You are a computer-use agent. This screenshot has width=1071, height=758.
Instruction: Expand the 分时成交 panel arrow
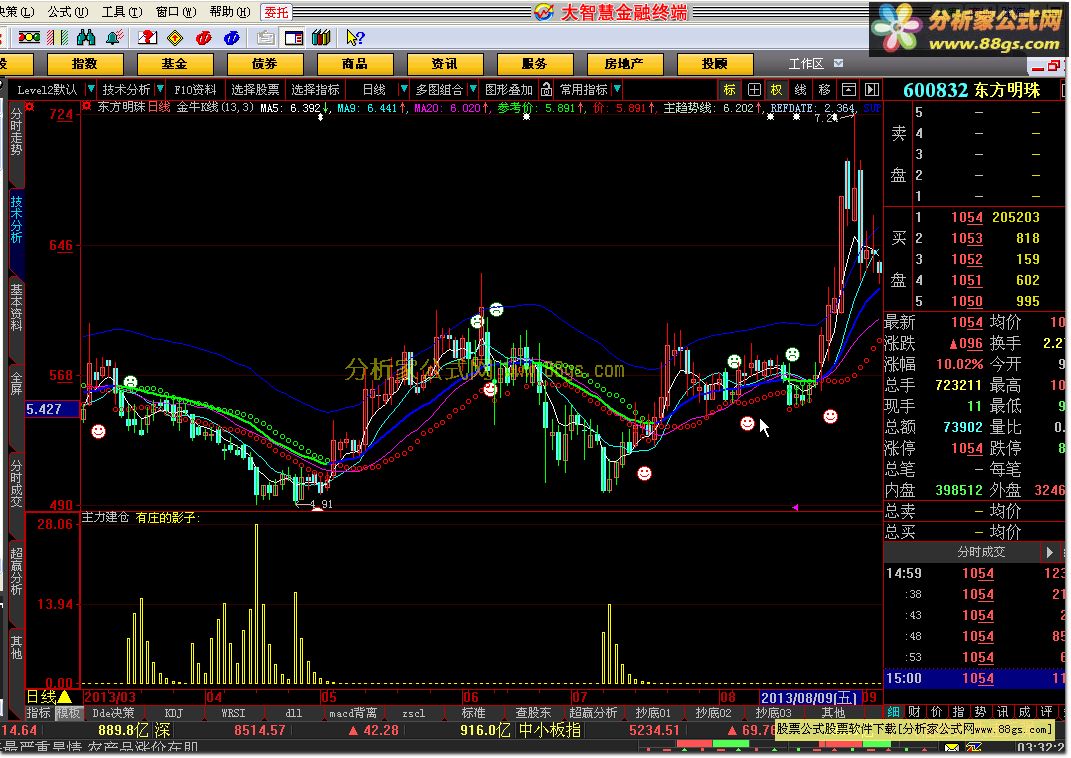(x=1050, y=552)
